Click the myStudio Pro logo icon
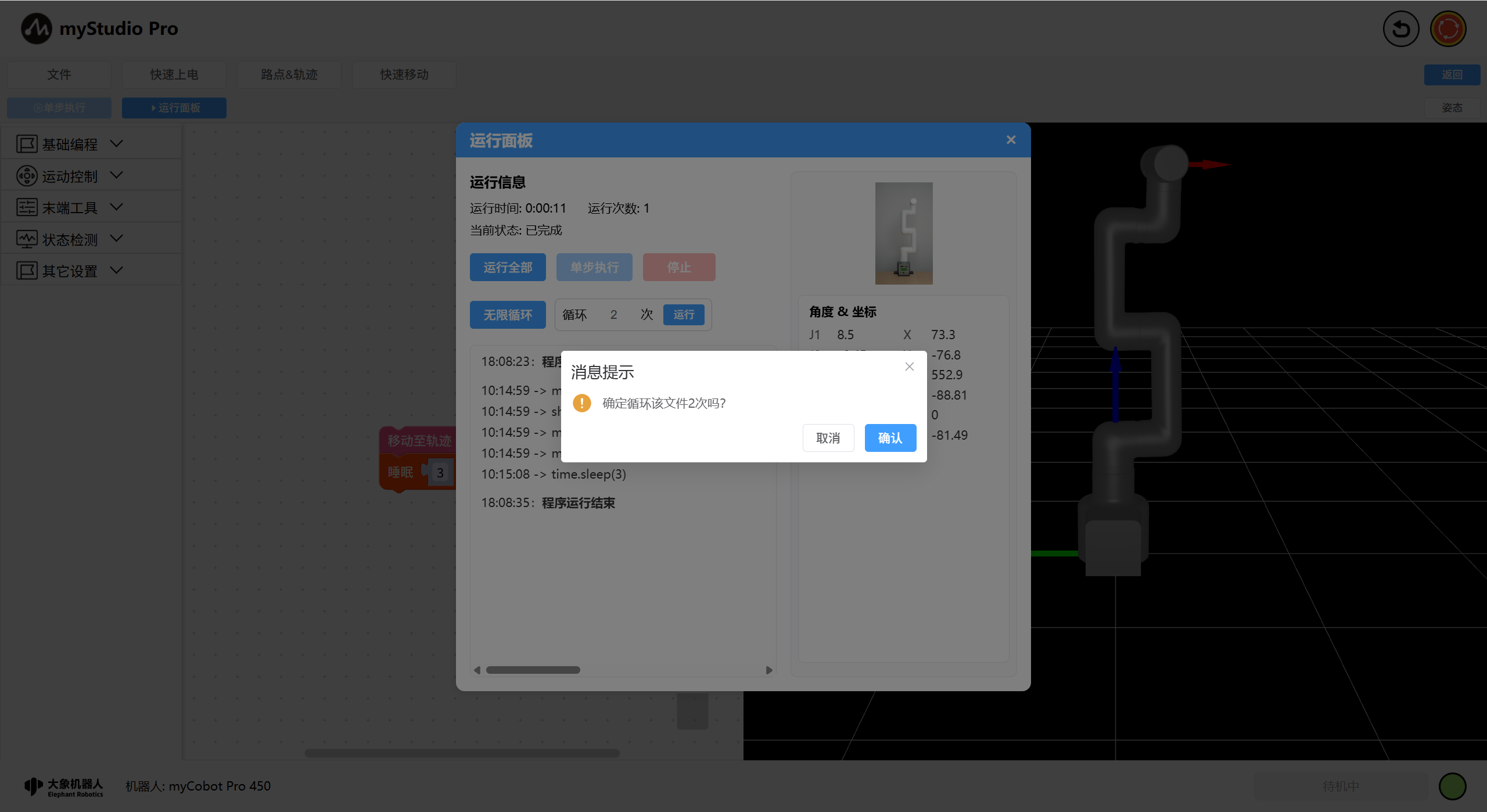 point(37,28)
